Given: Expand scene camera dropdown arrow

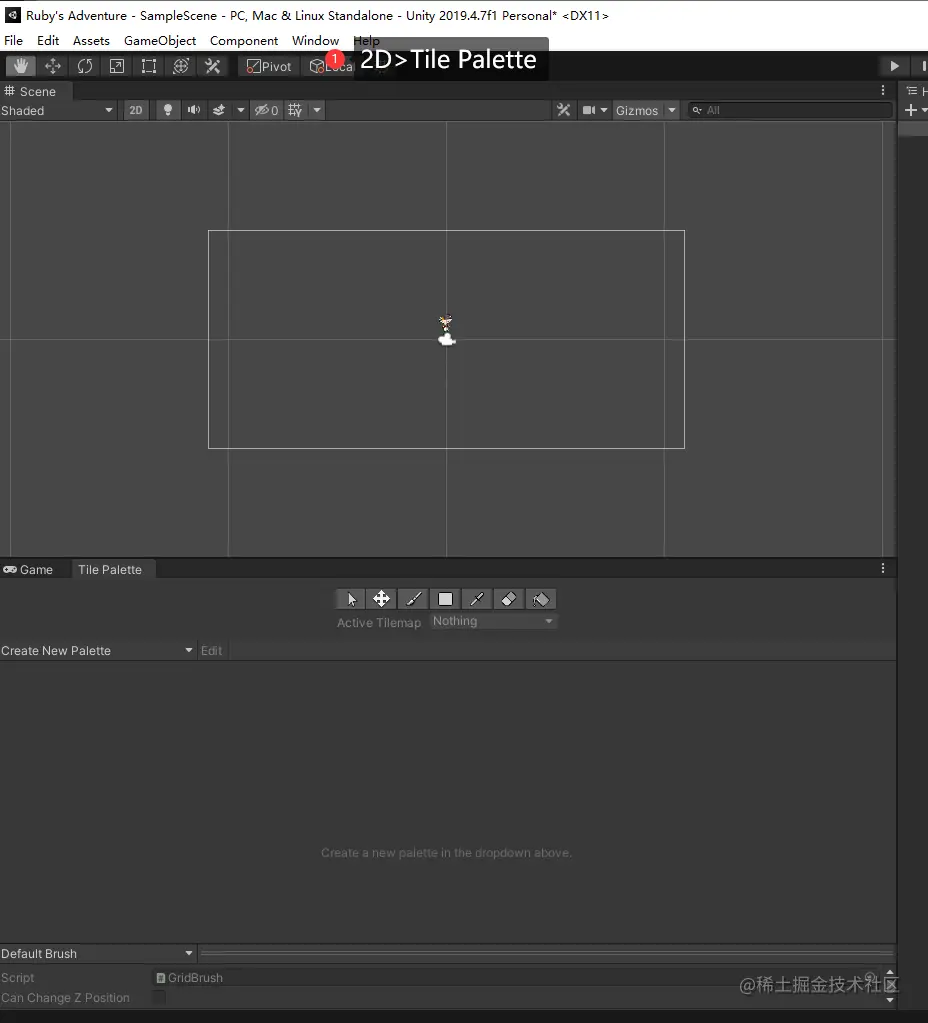Looking at the screenshot, I should [604, 110].
